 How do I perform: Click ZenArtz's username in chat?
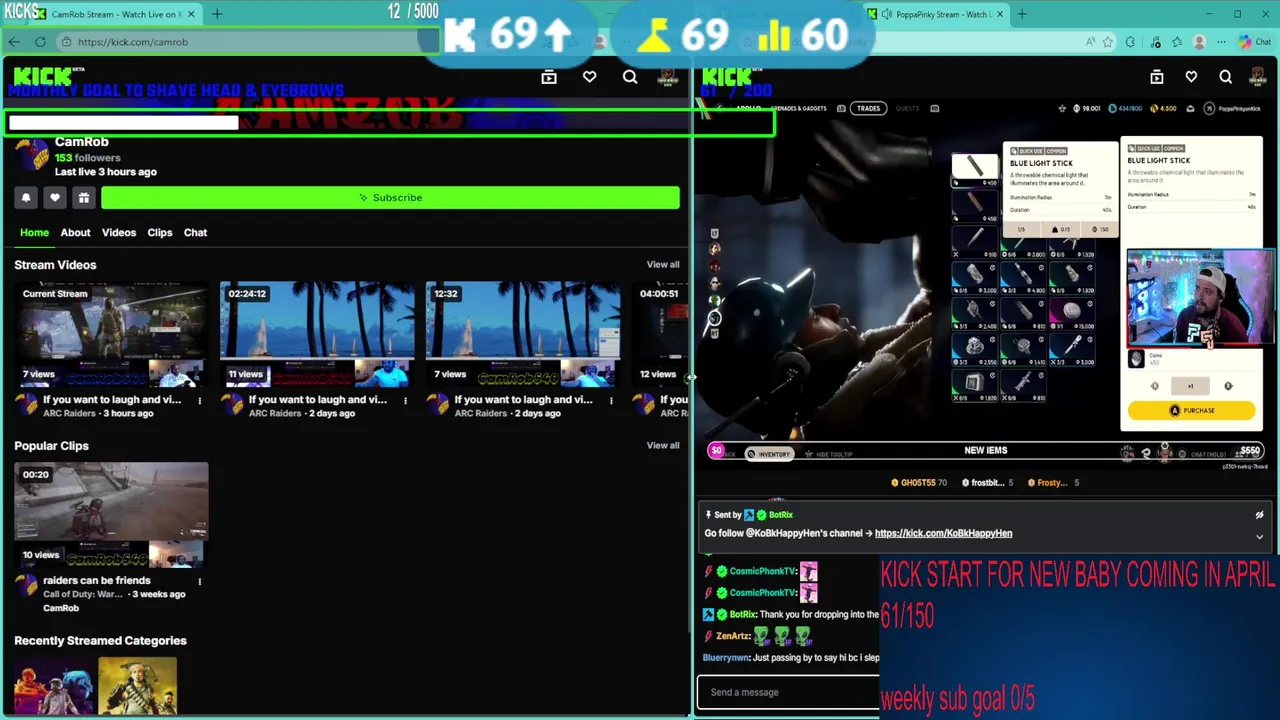733,636
